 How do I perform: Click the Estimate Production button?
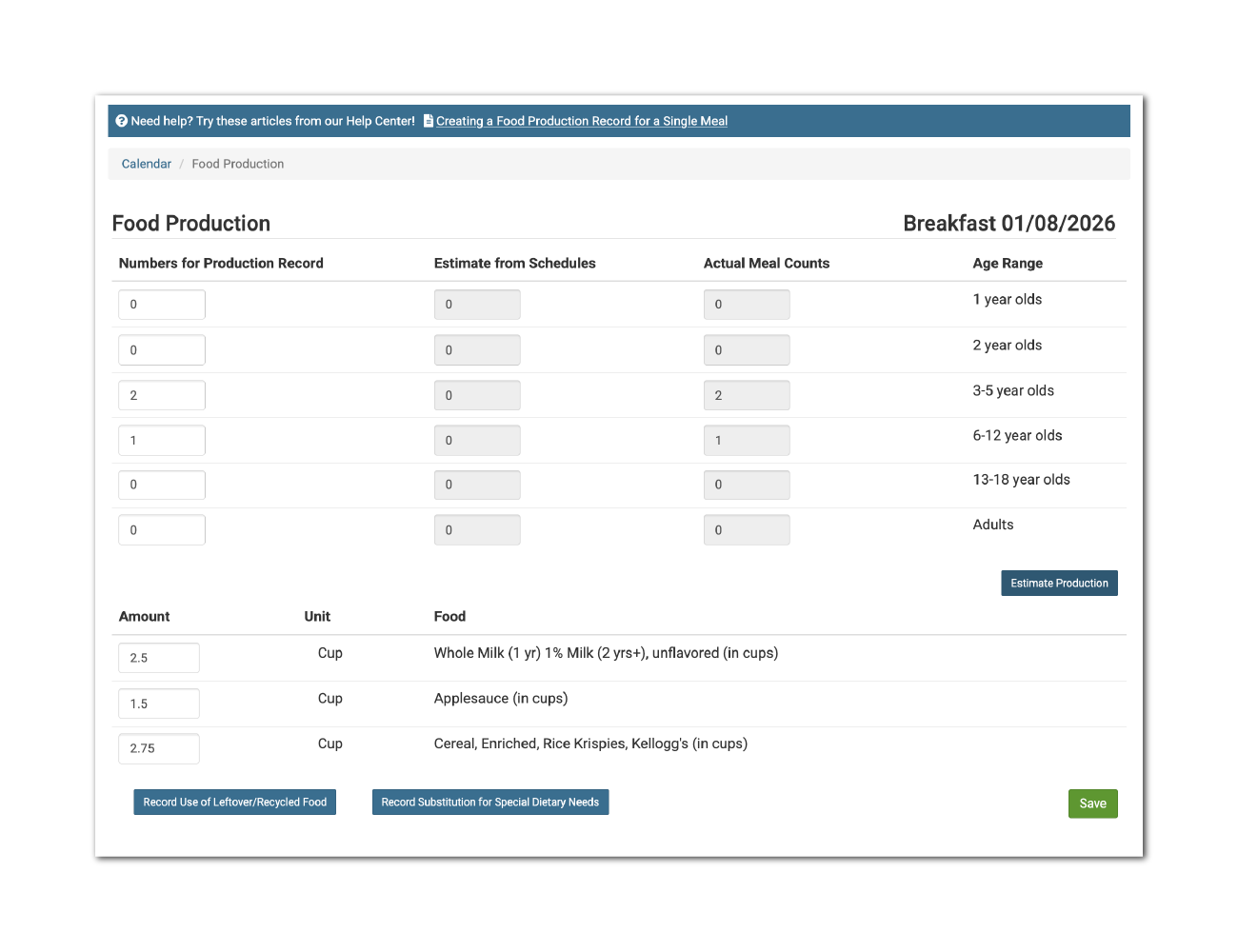coord(1058,584)
